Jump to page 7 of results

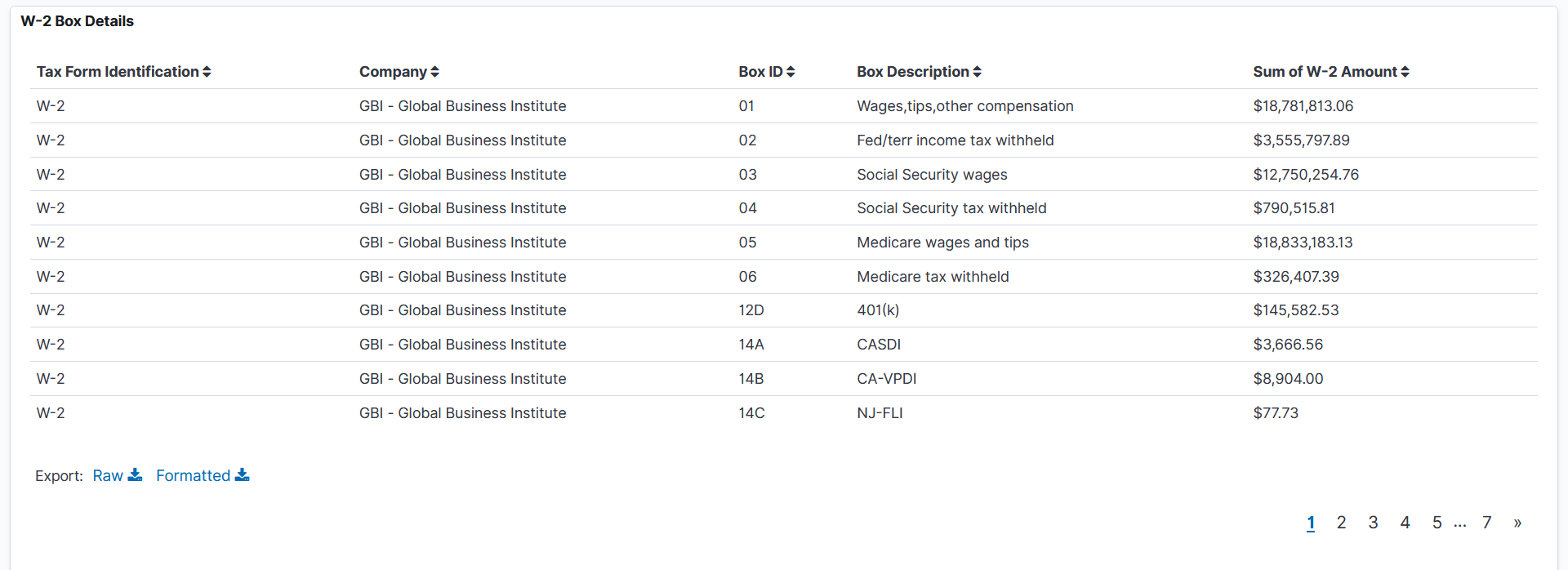click(x=1486, y=522)
